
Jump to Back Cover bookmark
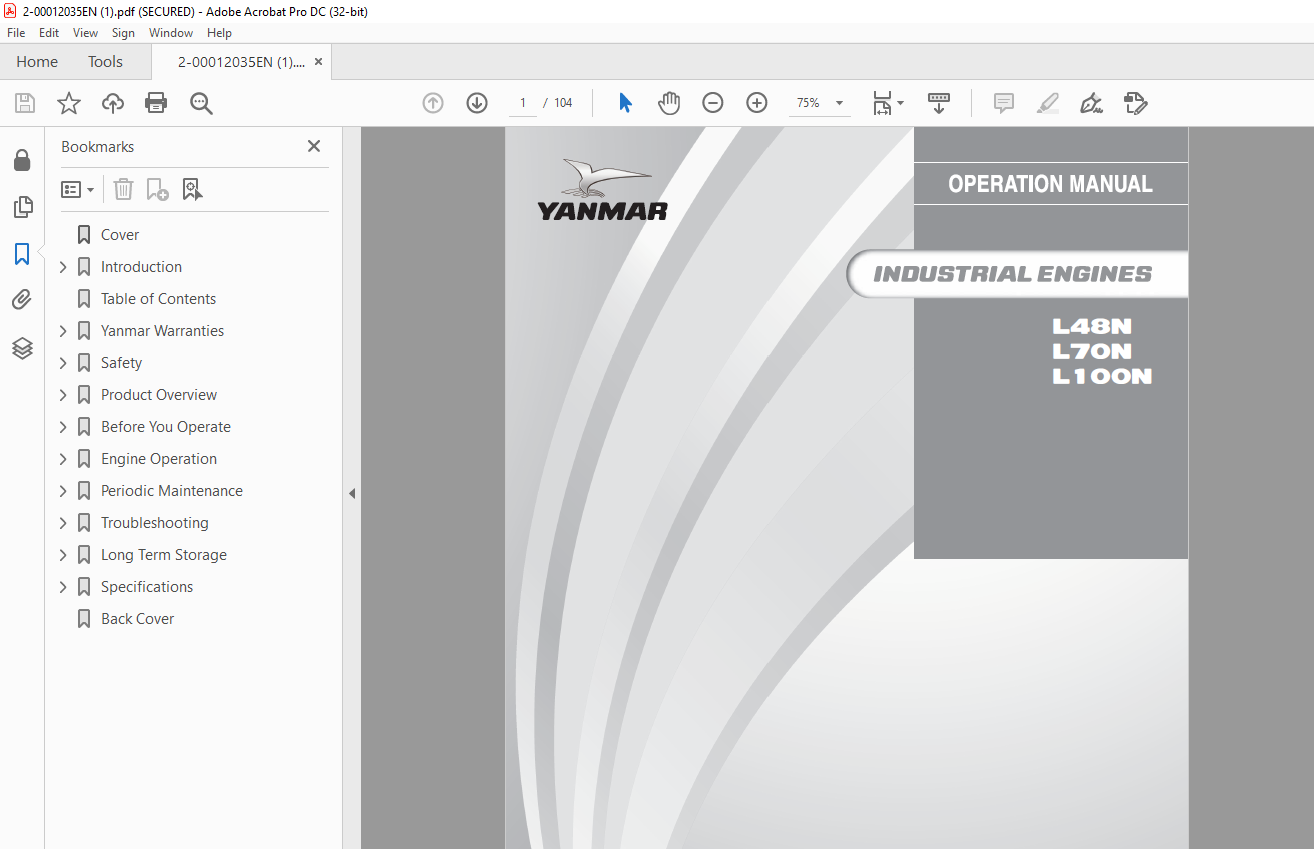click(x=137, y=619)
